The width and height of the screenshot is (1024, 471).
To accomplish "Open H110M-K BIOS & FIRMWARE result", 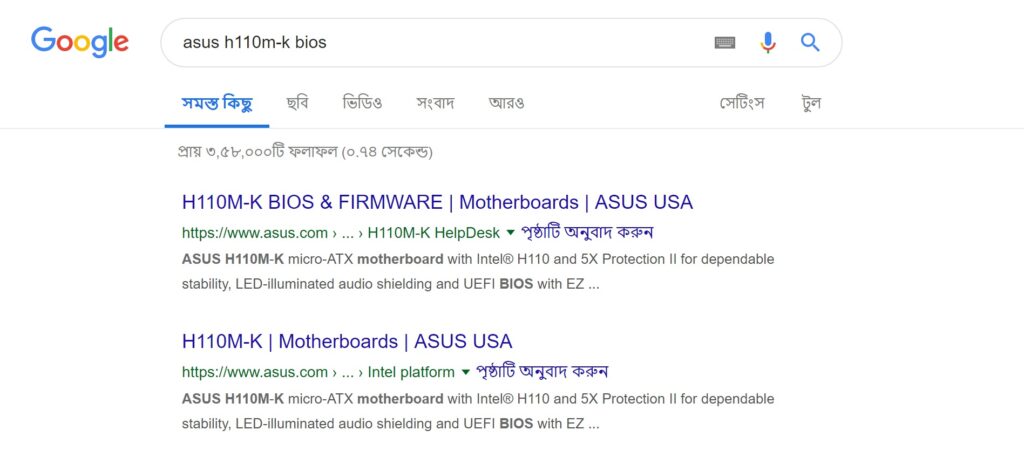I will click(437, 202).
